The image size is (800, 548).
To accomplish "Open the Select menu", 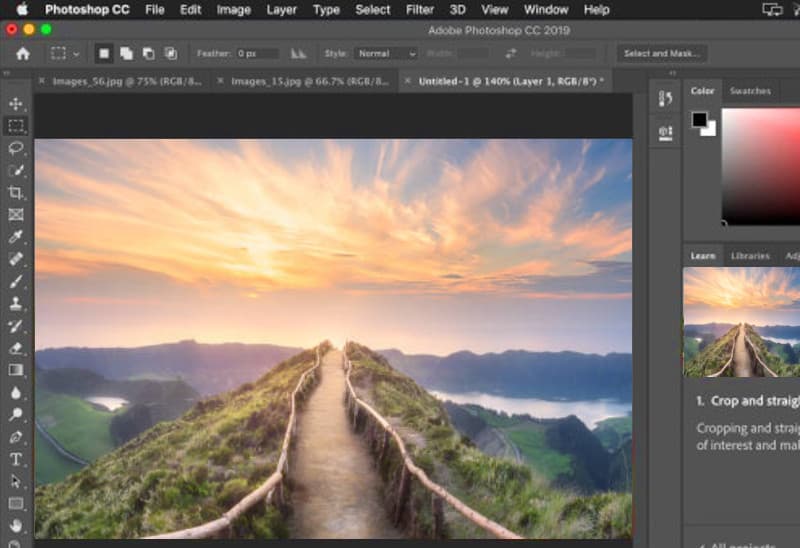I will pos(372,10).
